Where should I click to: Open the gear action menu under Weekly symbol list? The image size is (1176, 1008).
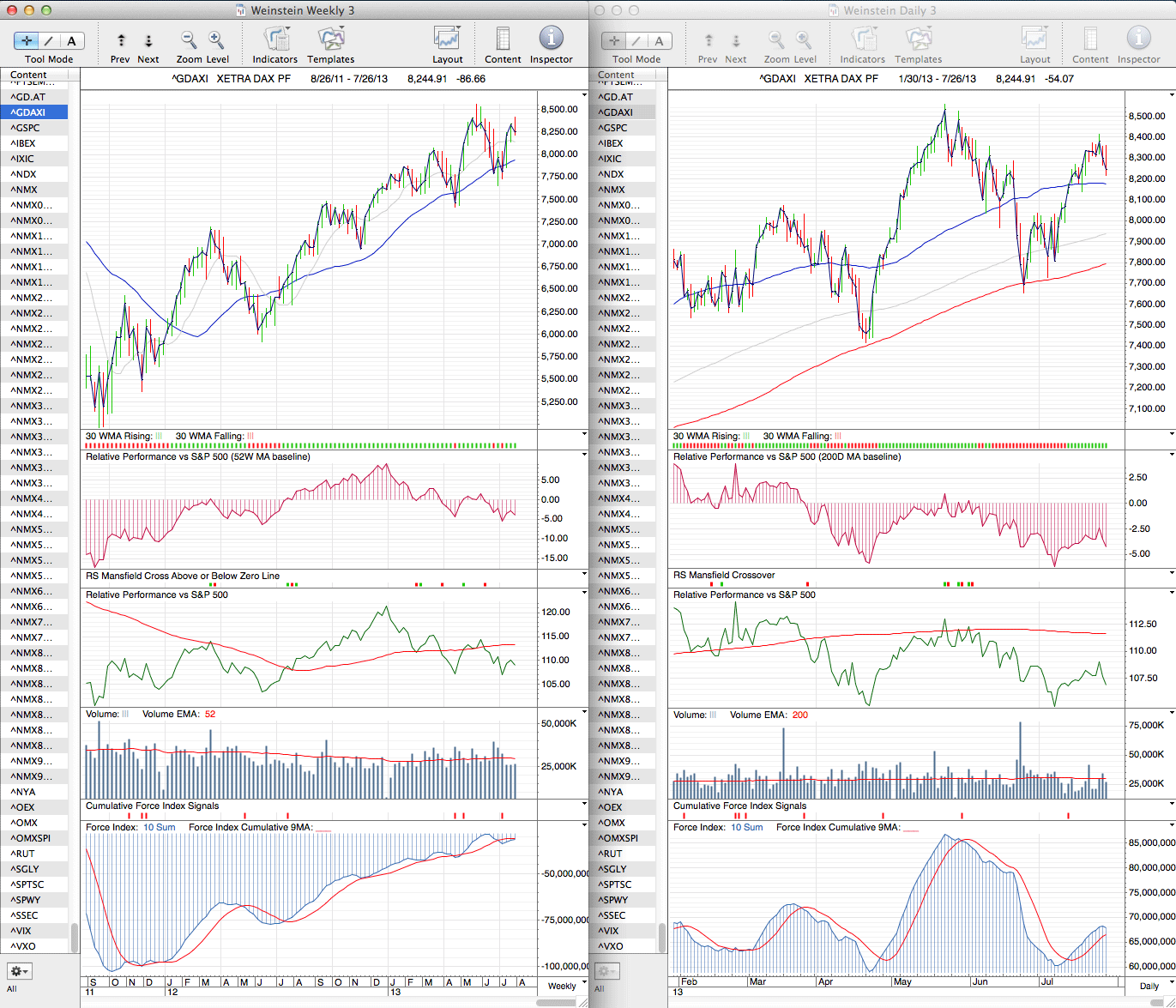[19, 971]
